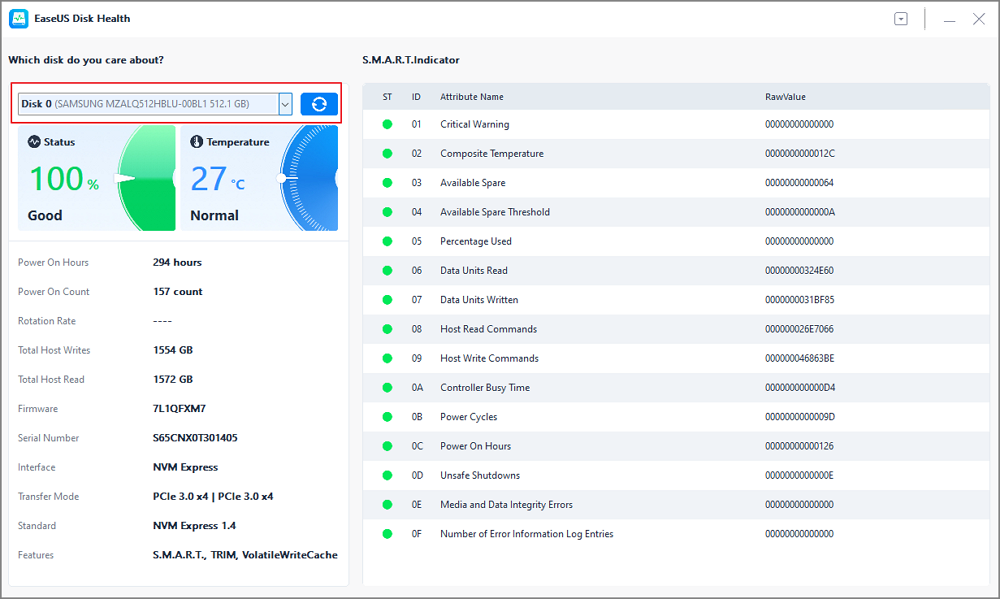Click the green health status gauge

pyautogui.click(x=146, y=178)
